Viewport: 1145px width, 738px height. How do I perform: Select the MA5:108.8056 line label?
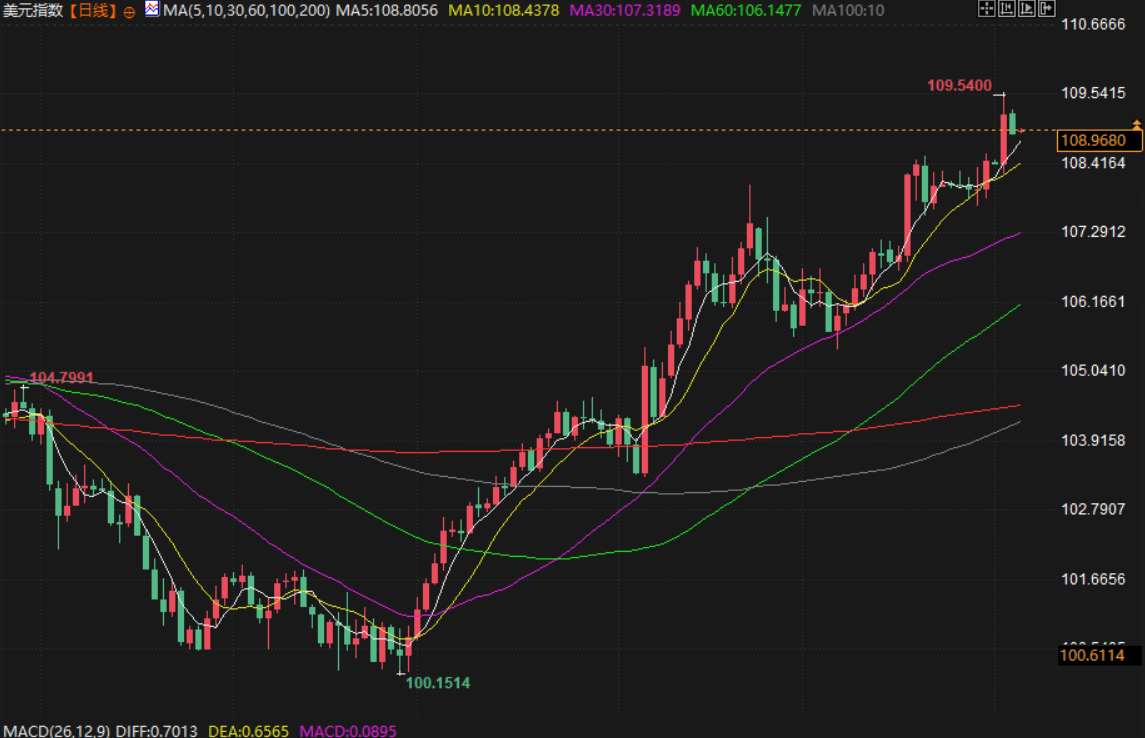click(x=387, y=11)
